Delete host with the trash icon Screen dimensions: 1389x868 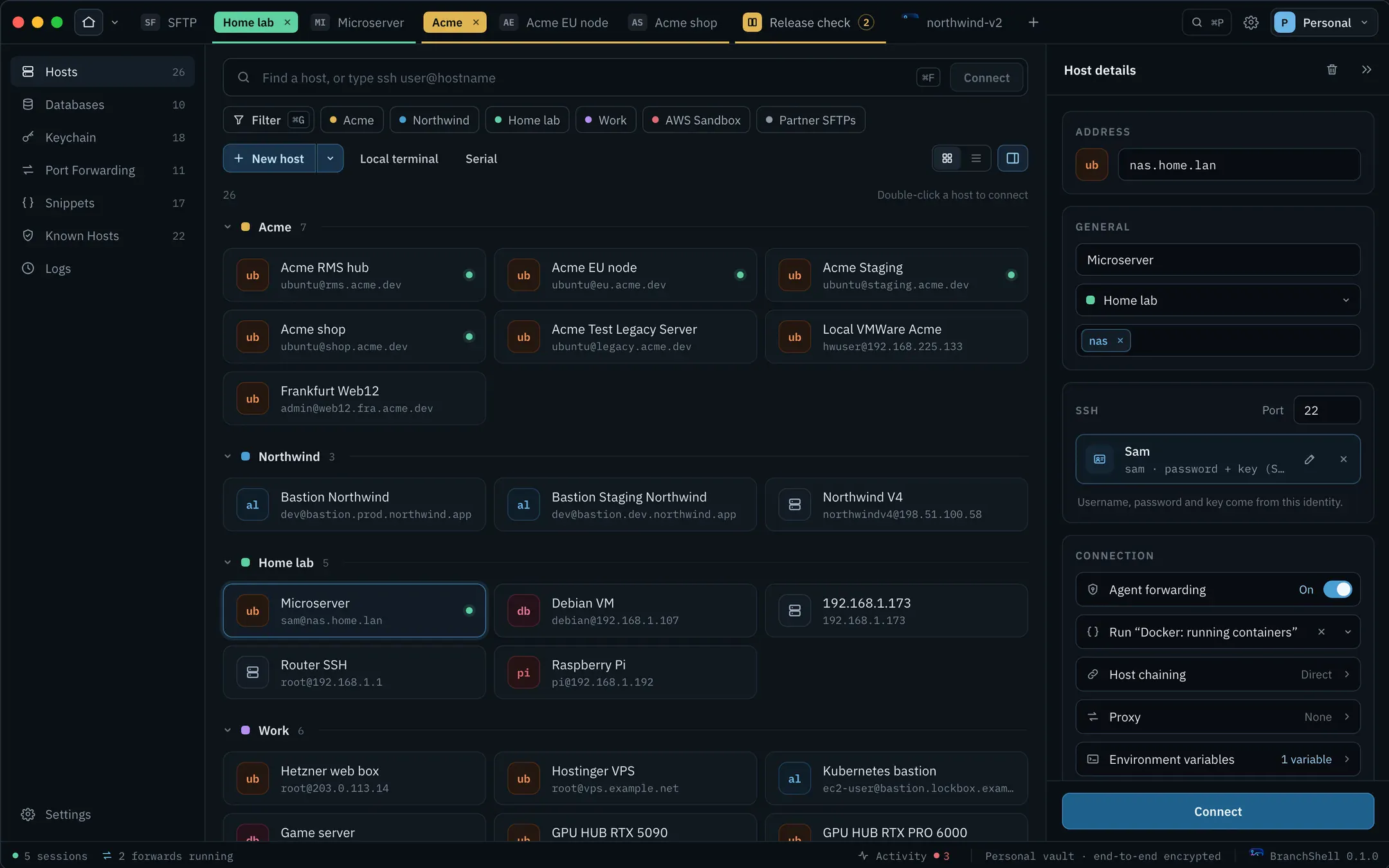(x=1332, y=69)
